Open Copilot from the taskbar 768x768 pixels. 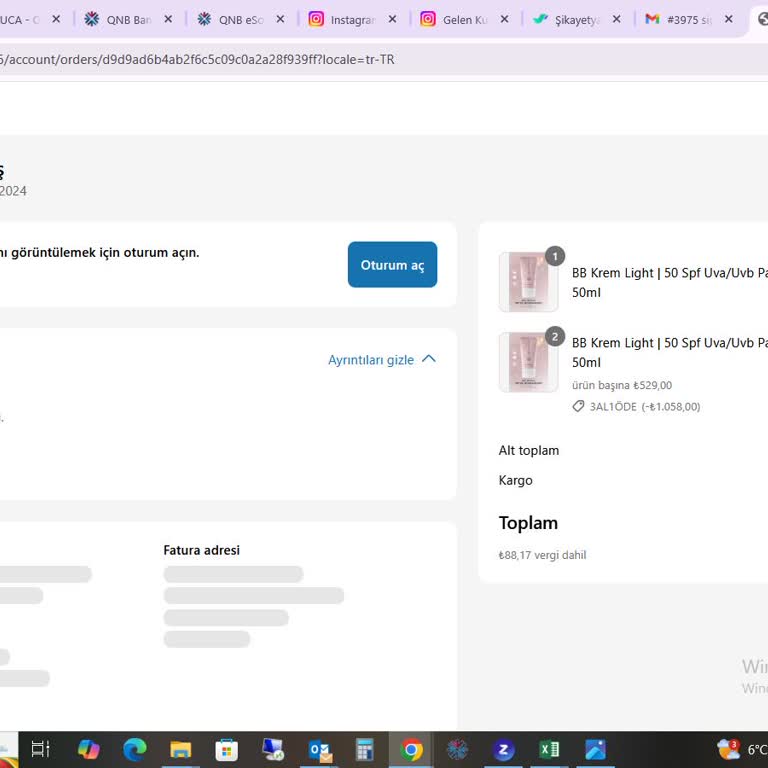[x=89, y=749]
